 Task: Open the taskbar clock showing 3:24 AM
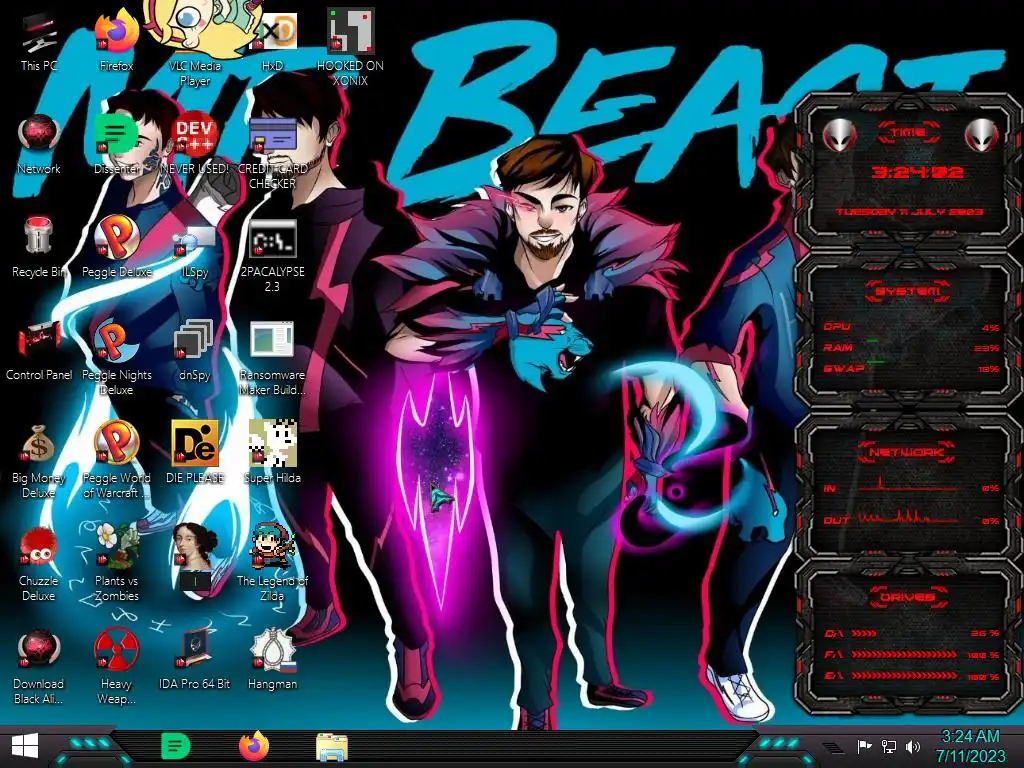click(970, 746)
